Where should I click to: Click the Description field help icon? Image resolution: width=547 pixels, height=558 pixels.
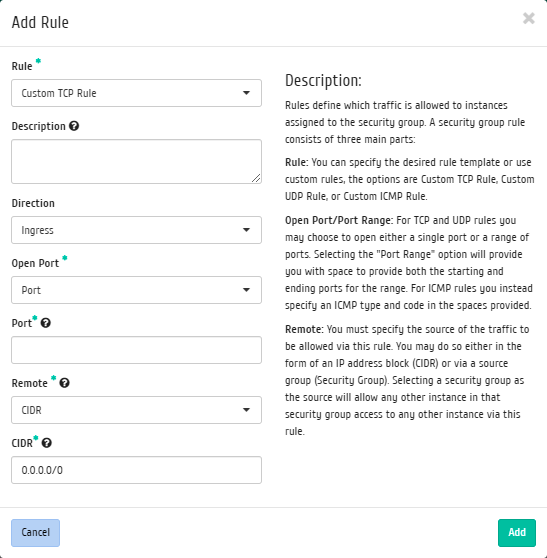click(74, 126)
